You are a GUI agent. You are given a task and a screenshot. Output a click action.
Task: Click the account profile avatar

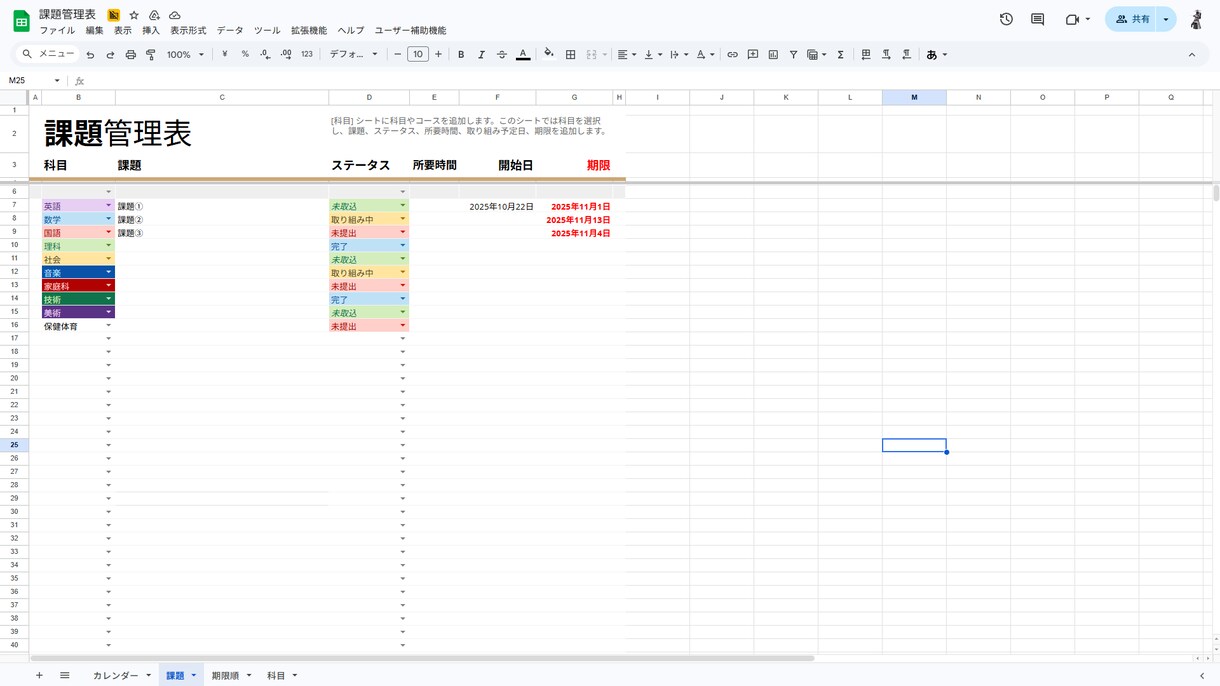pyautogui.click(x=1196, y=19)
